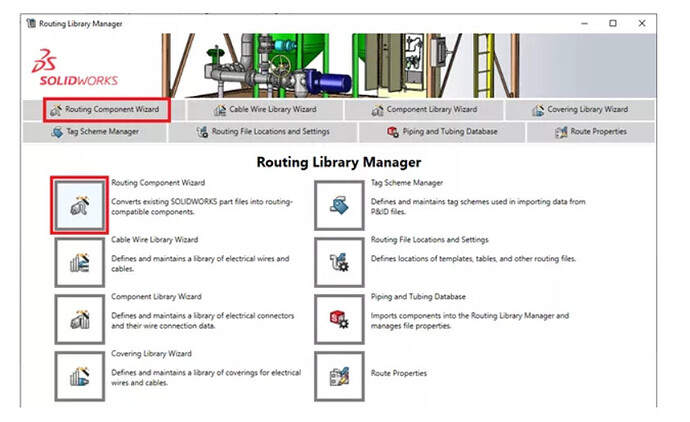Select the Covering Library Wizard tab
The image size is (690, 422).
[x=580, y=110]
